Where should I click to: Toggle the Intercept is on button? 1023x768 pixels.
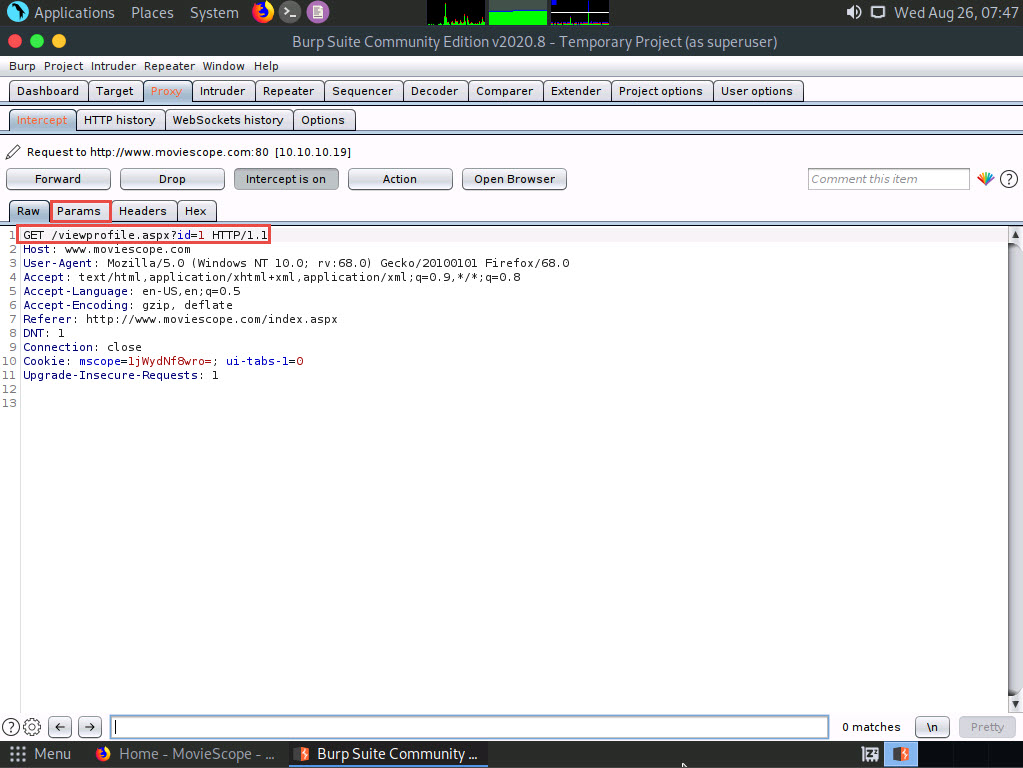(286, 179)
